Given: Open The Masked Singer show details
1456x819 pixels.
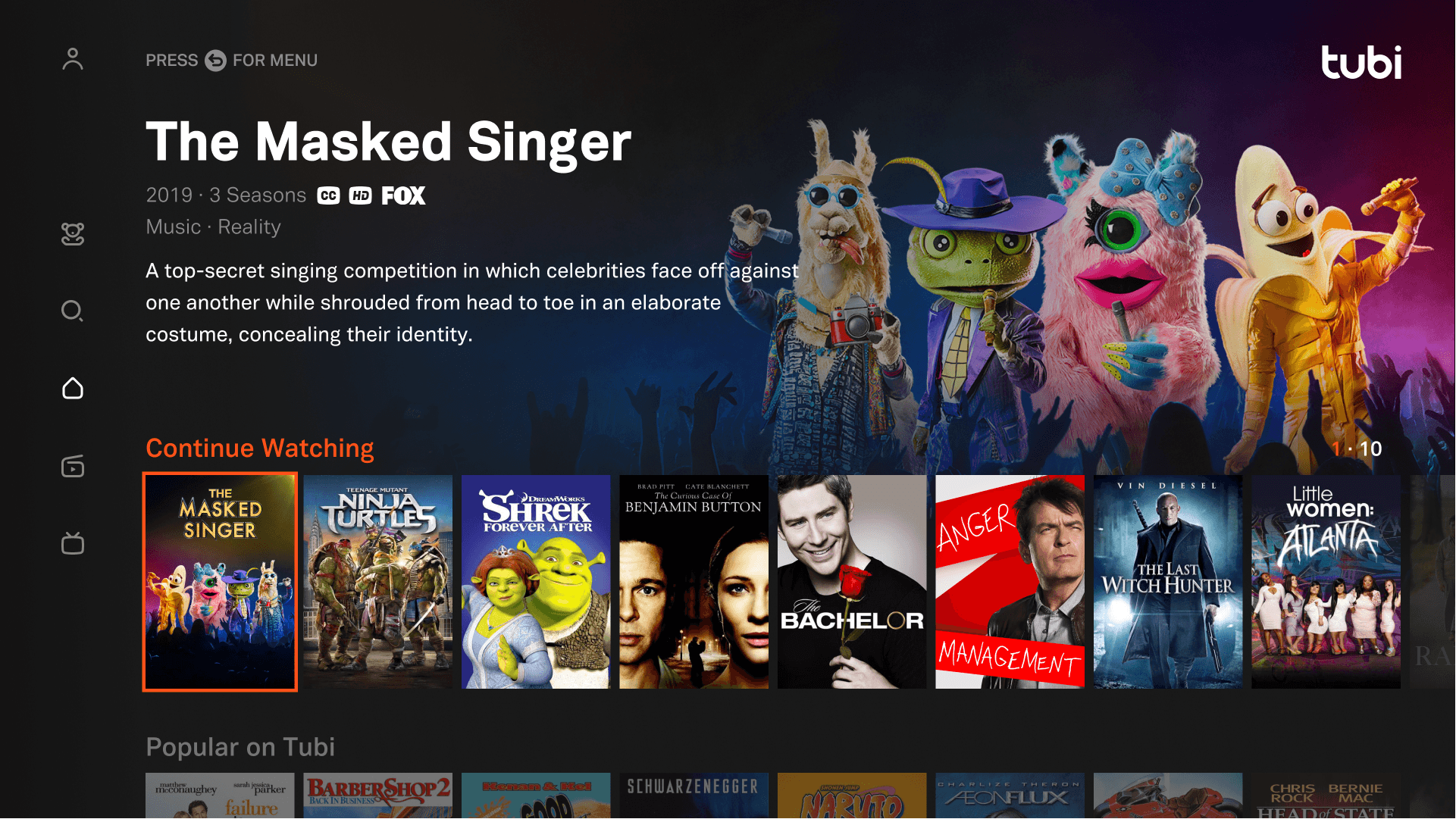Looking at the screenshot, I should click(x=220, y=582).
